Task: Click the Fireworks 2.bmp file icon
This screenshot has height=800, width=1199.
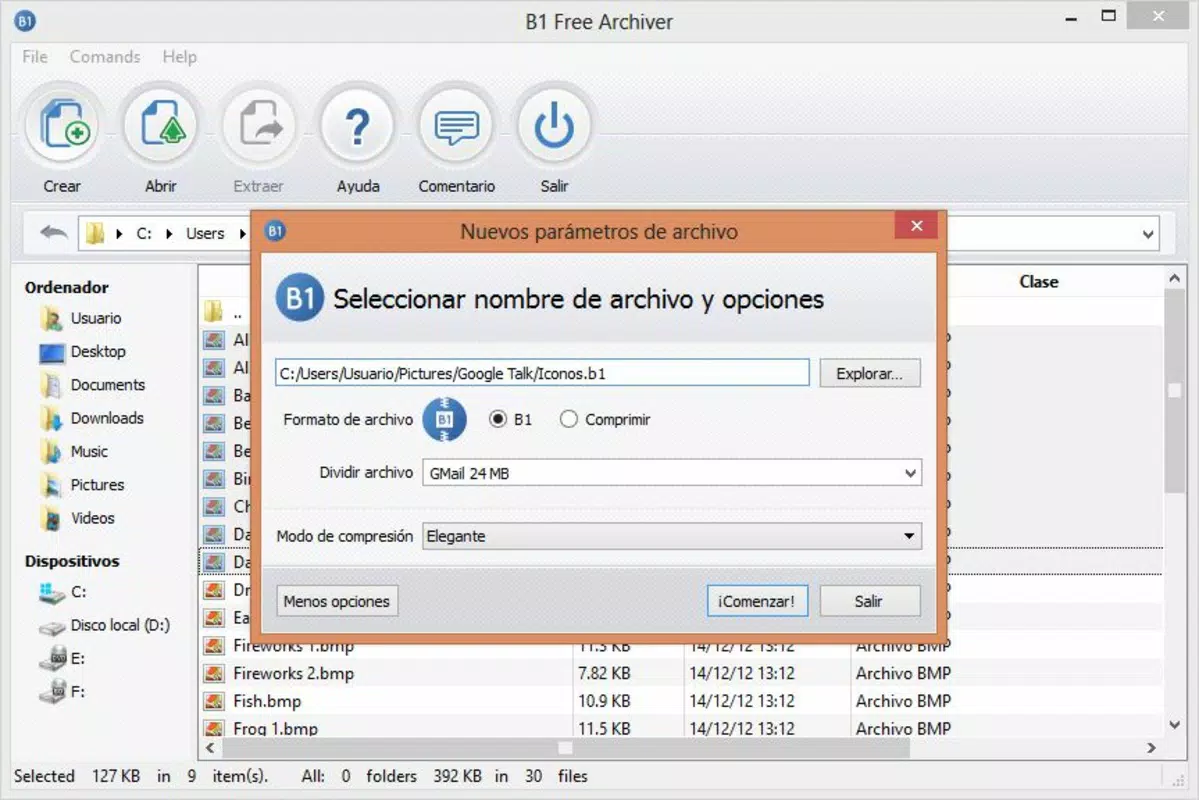Action: point(214,673)
